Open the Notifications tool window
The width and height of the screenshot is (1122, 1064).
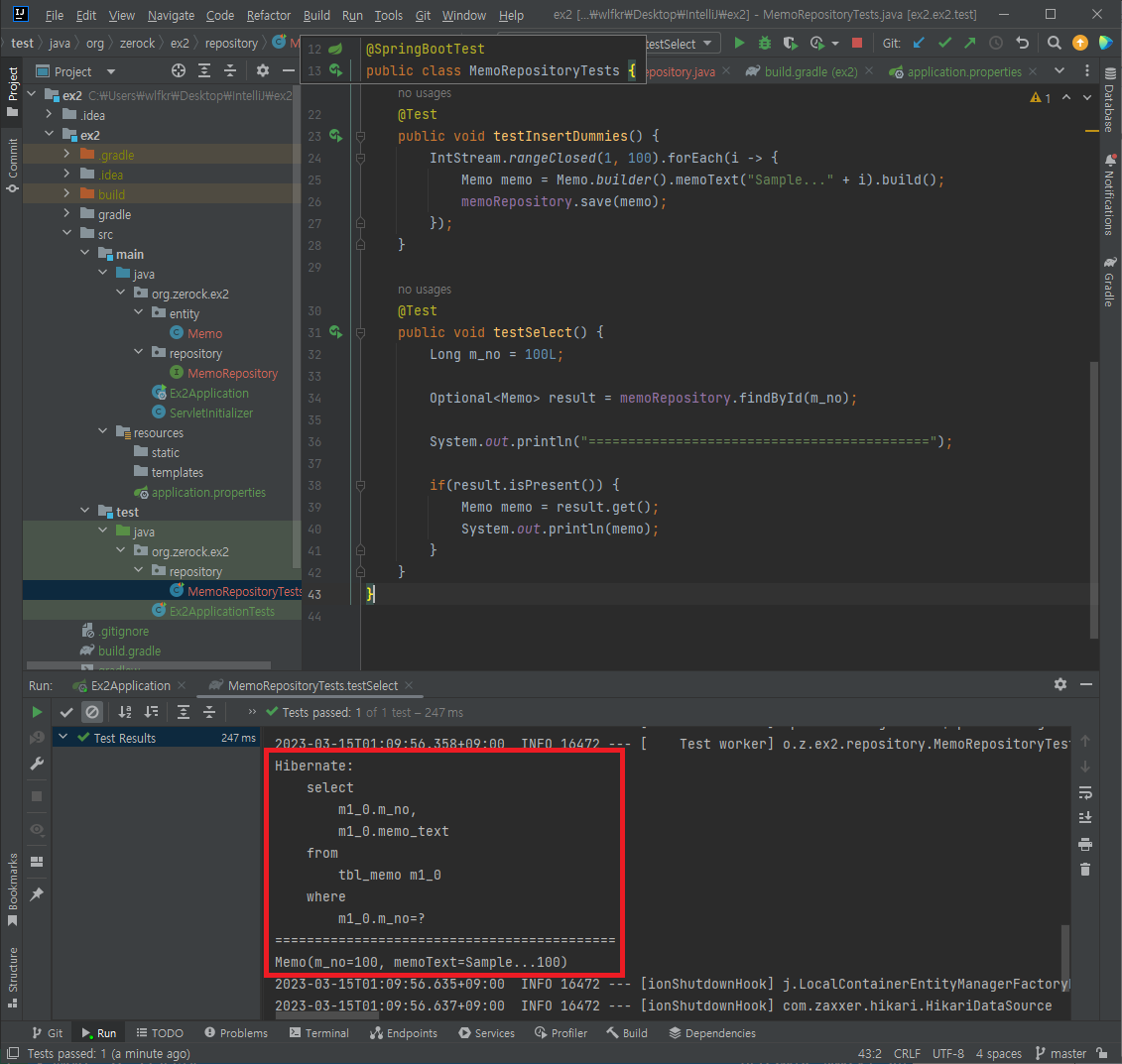(x=1109, y=194)
